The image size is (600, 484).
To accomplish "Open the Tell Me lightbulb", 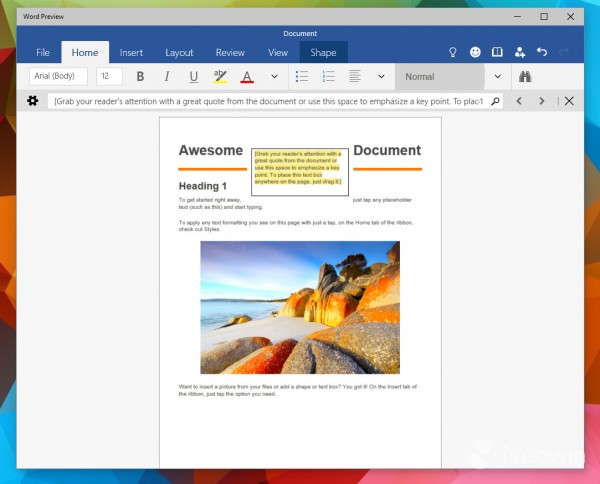I will (453, 52).
